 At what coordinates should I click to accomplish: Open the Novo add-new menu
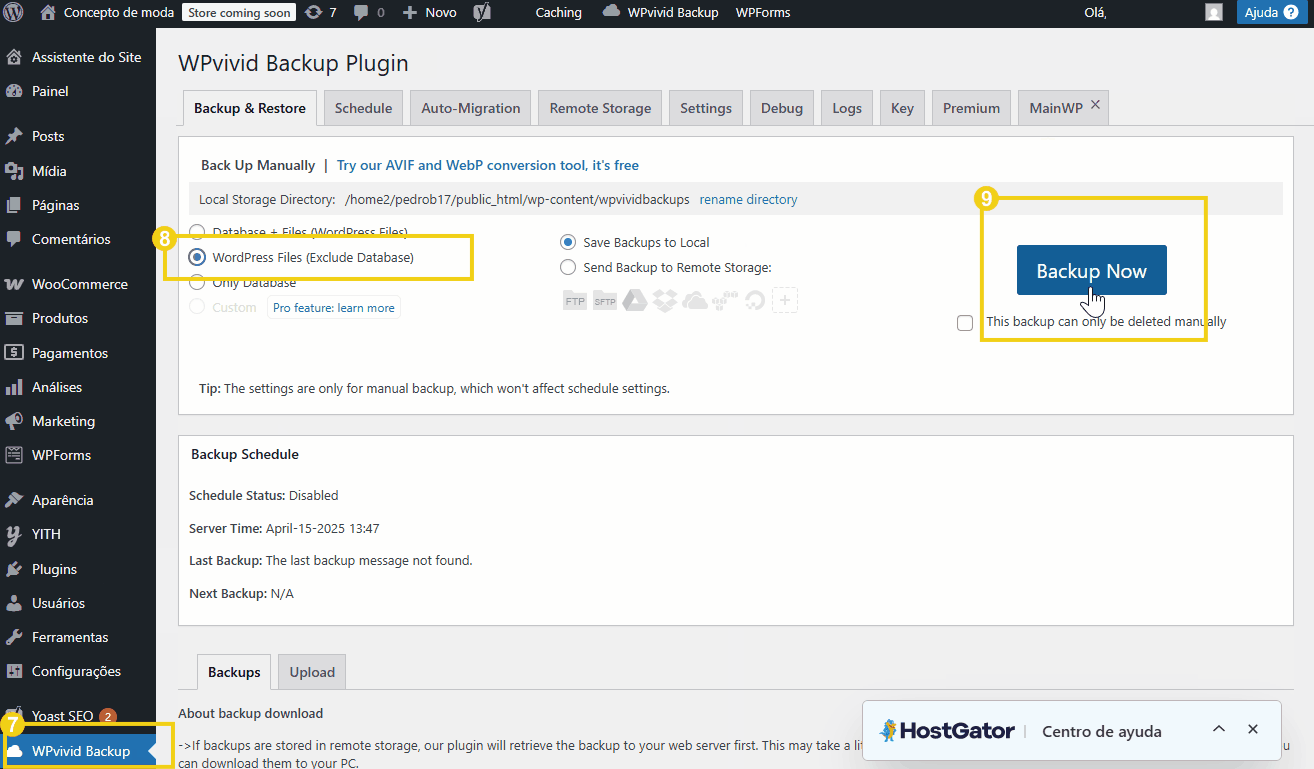pos(429,12)
